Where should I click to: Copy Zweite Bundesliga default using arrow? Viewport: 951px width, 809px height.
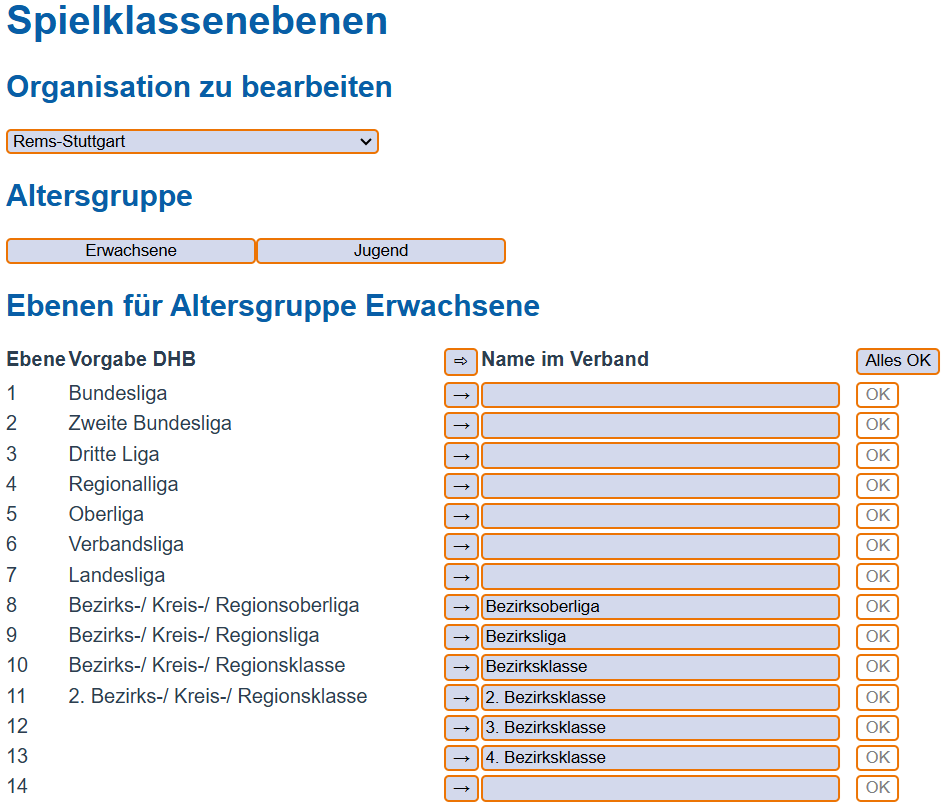(461, 425)
